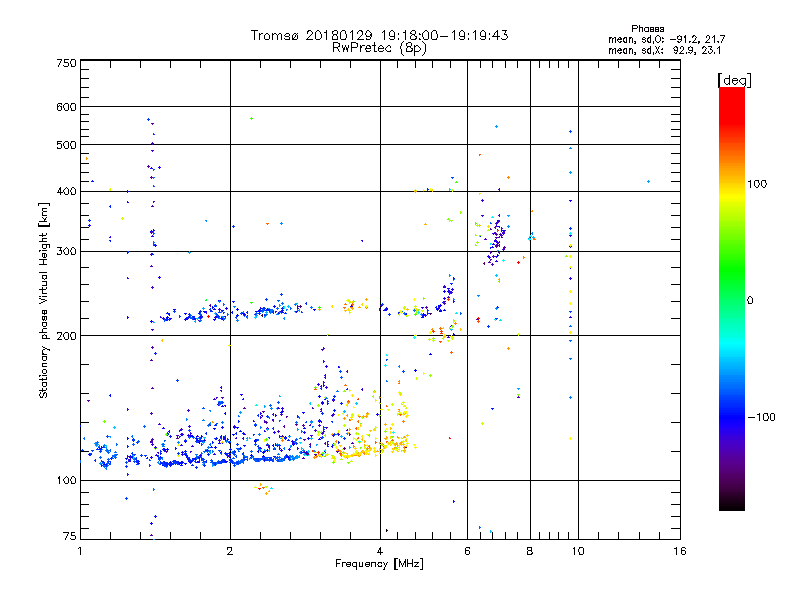Click the isolated blue point near 14 MHz, 420 km
Screen dimensions: 800x600
click(648, 181)
